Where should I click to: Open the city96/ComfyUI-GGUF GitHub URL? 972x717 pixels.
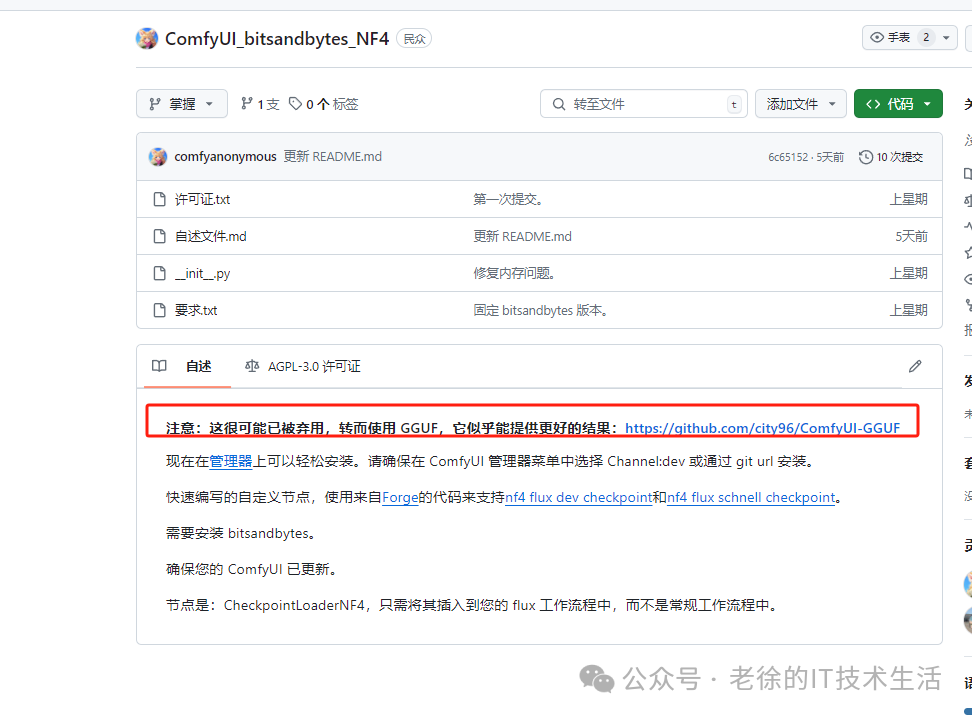pyautogui.click(x=762, y=428)
